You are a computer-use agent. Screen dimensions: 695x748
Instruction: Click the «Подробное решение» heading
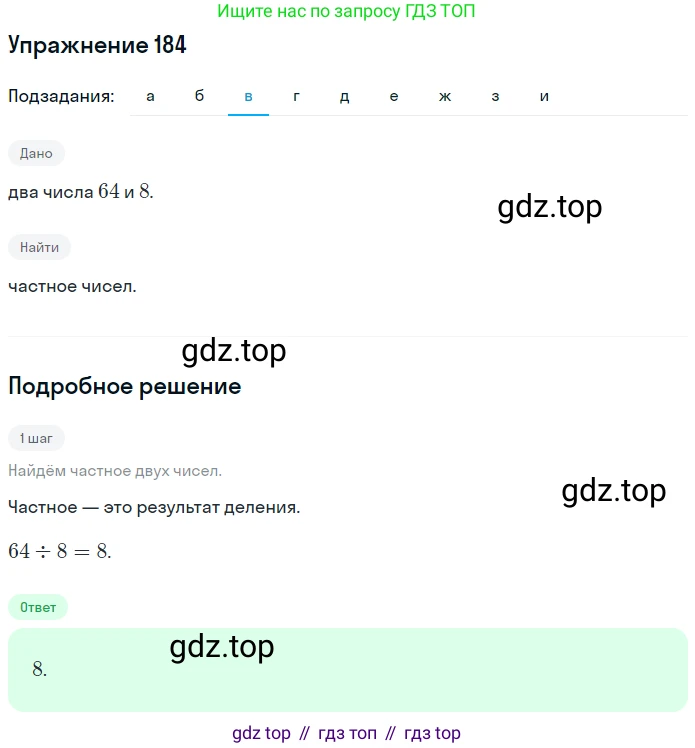(x=125, y=386)
